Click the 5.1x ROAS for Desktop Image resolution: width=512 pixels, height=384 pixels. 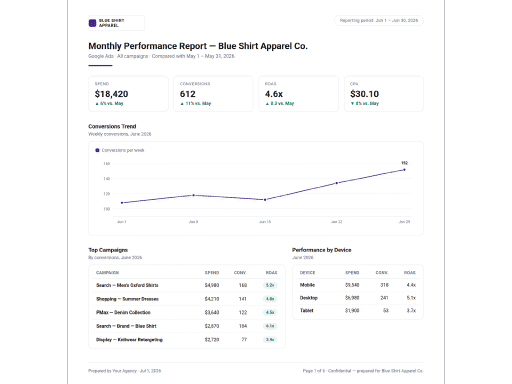(411, 298)
